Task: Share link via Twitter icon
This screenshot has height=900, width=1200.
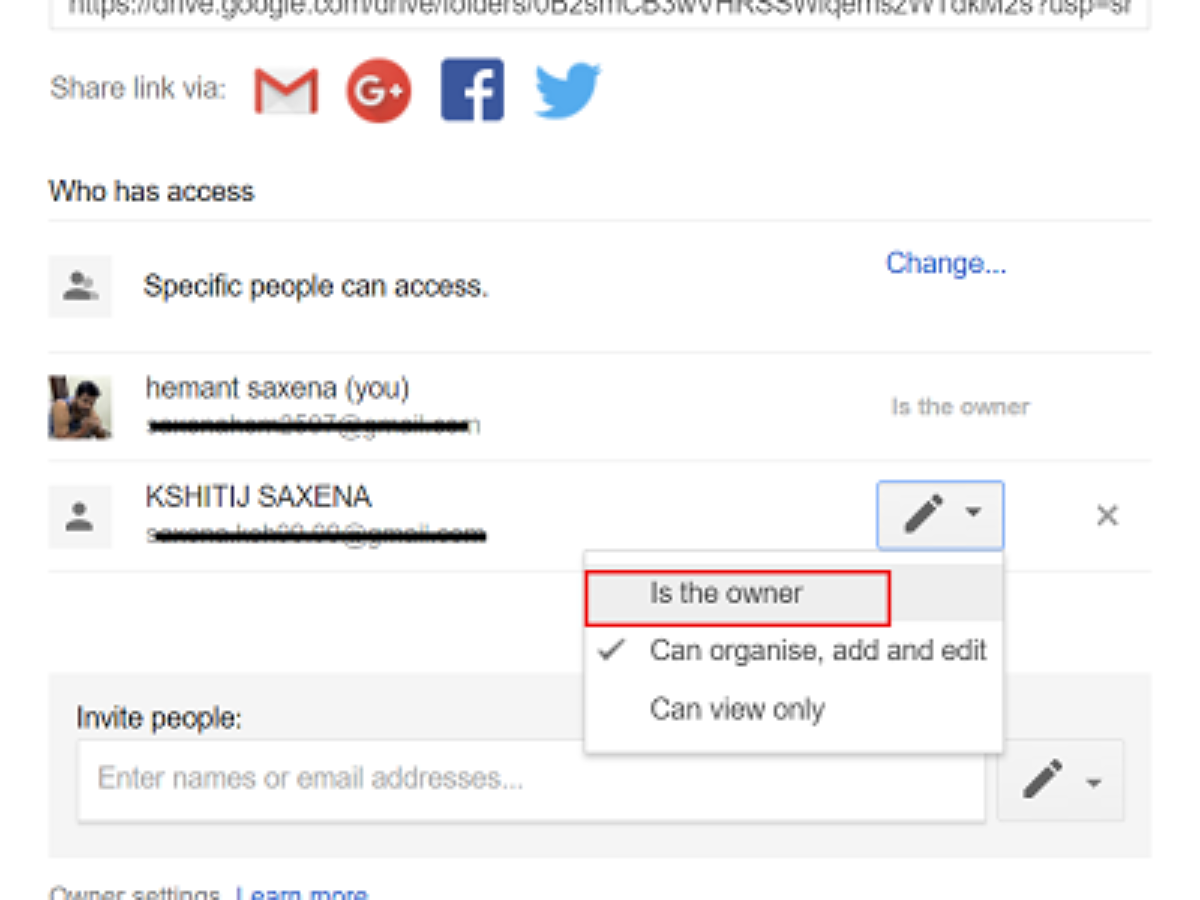Action: click(x=567, y=91)
